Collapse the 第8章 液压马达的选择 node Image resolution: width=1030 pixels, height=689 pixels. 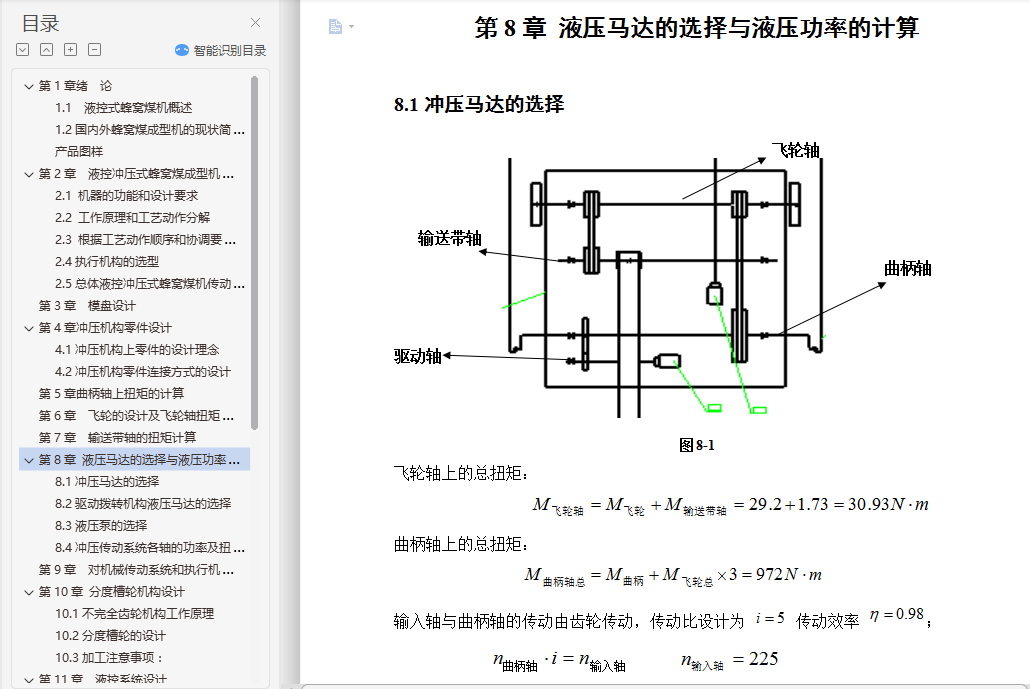pos(29,460)
